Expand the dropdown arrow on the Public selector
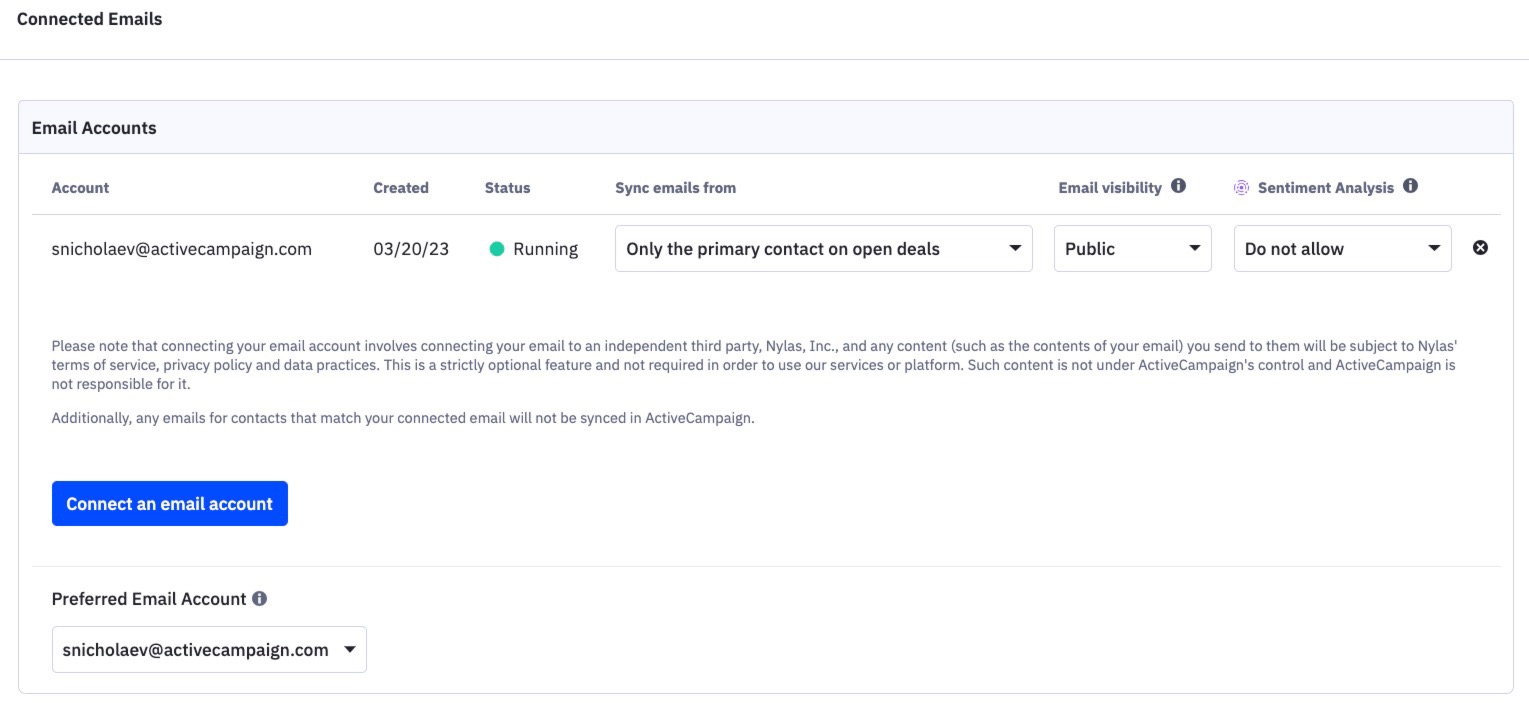The image size is (1529, 703). click(1197, 248)
